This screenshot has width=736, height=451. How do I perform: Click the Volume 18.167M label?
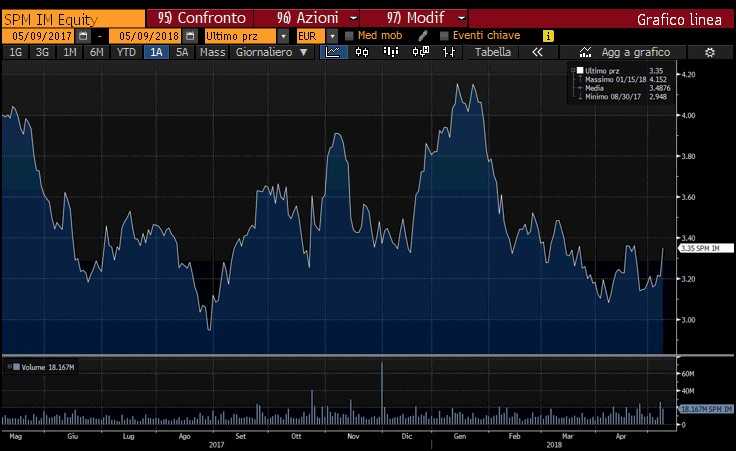(47, 367)
